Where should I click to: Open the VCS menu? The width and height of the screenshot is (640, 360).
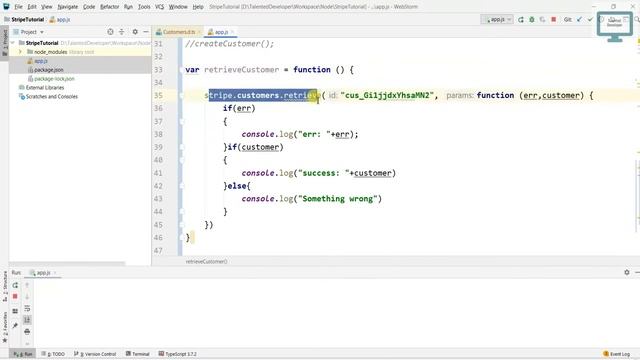[159, 7]
